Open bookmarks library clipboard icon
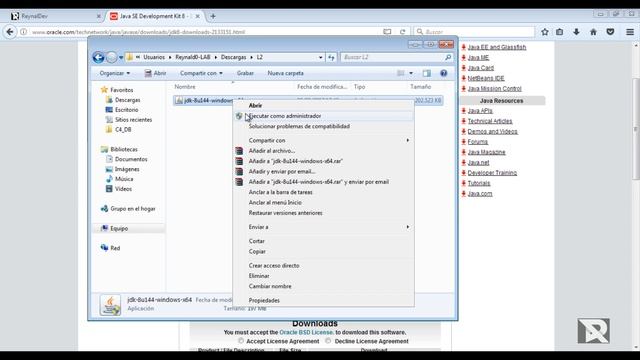This screenshot has height=360, width=640. [560, 31]
